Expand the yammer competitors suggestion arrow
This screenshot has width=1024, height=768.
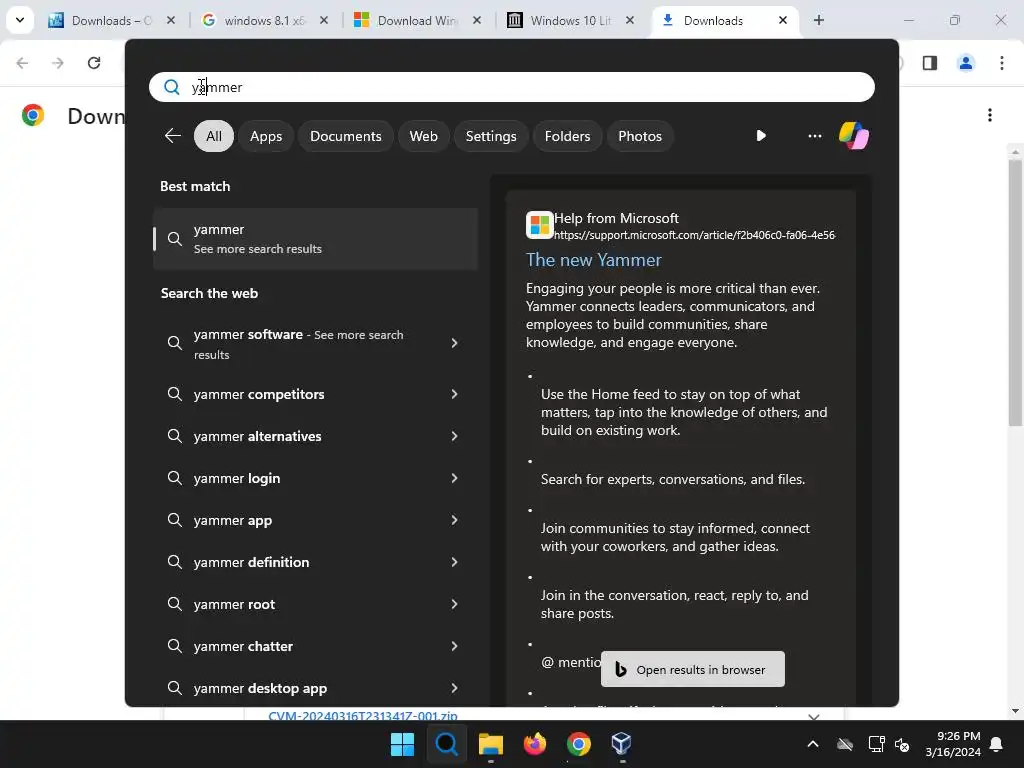455,394
